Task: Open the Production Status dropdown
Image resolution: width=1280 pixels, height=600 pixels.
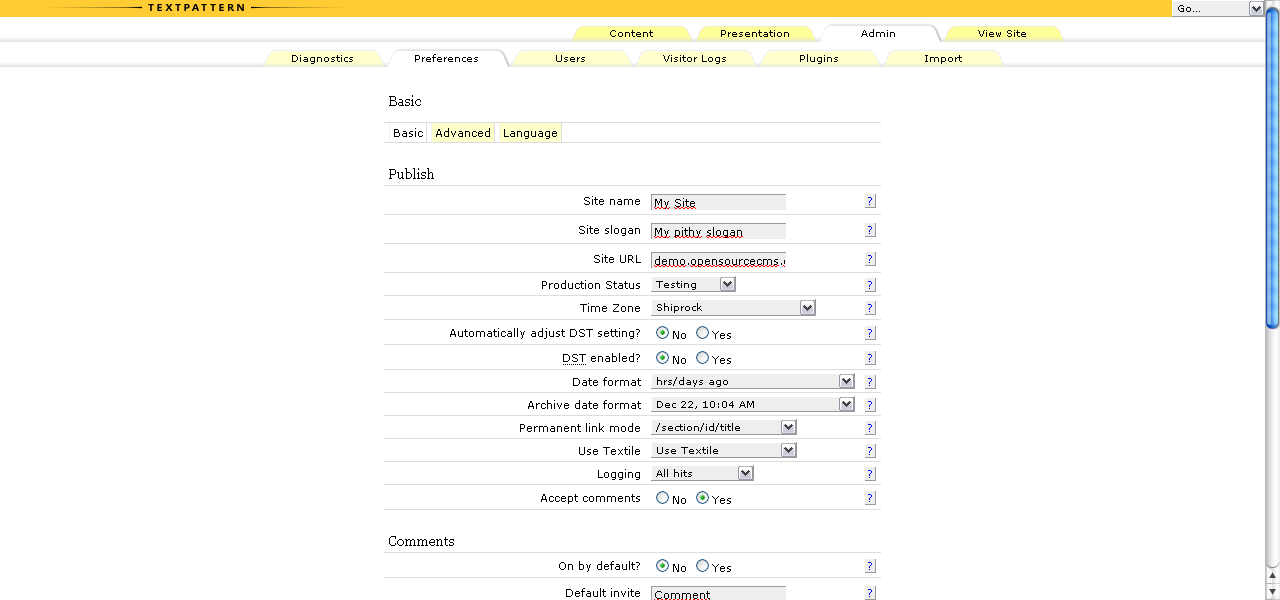Action: (694, 285)
